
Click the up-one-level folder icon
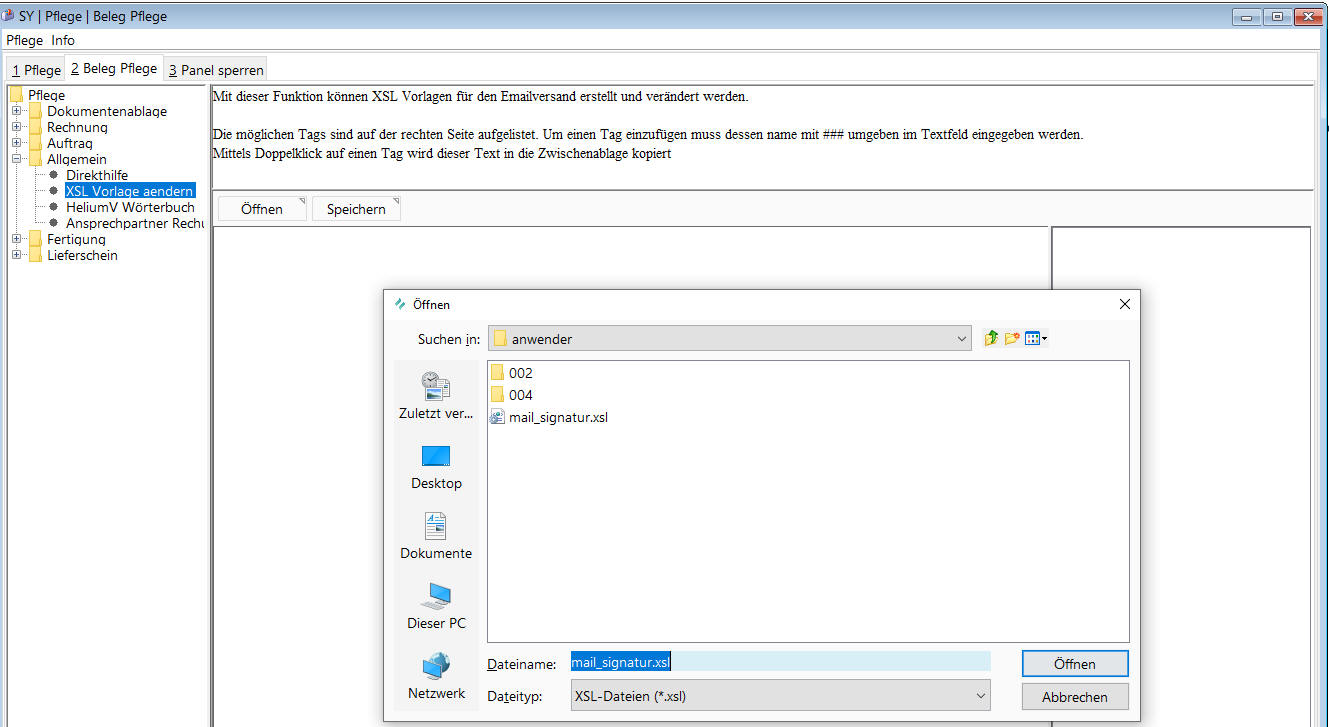(991, 339)
